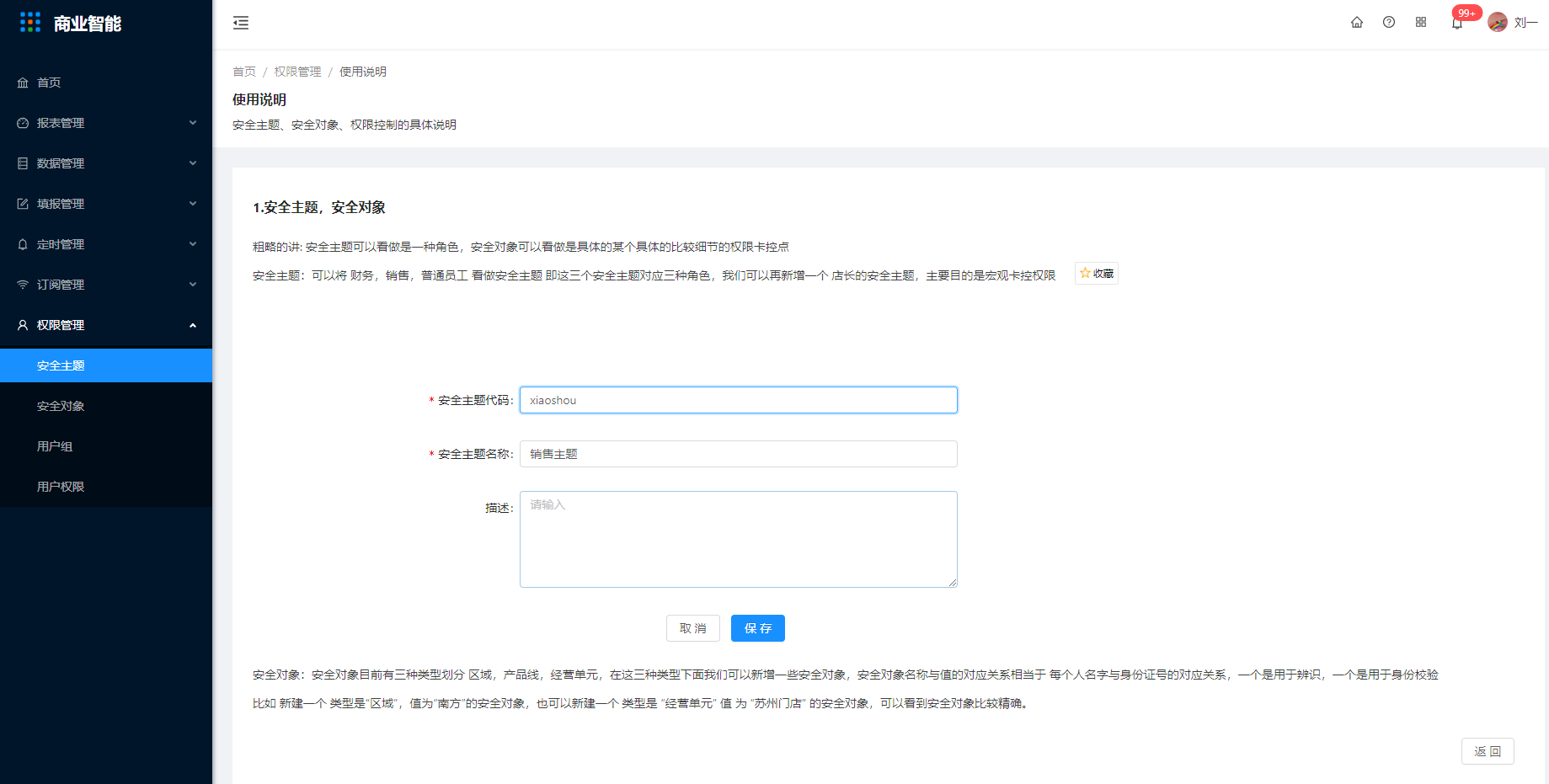Grab the textarea resize handle corner

(953, 583)
